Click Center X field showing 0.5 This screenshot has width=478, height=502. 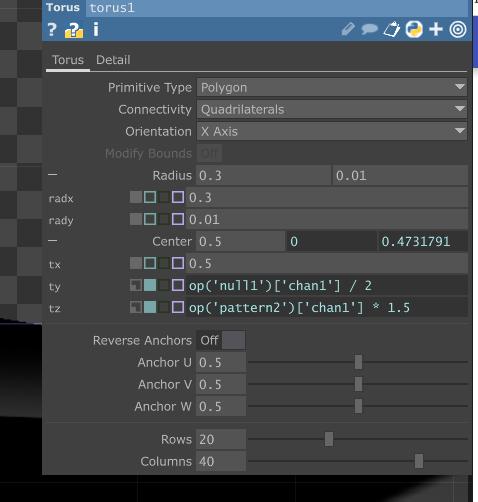(241, 241)
